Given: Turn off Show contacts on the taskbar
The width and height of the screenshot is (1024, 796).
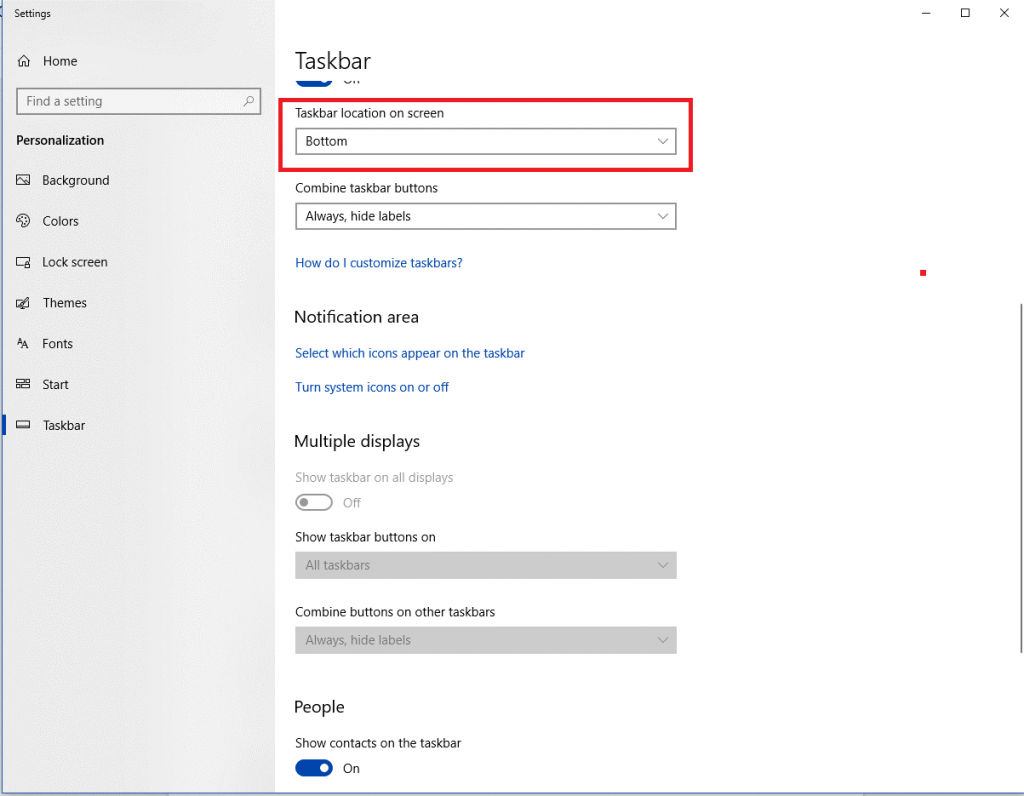Looking at the screenshot, I should tap(313, 768).
